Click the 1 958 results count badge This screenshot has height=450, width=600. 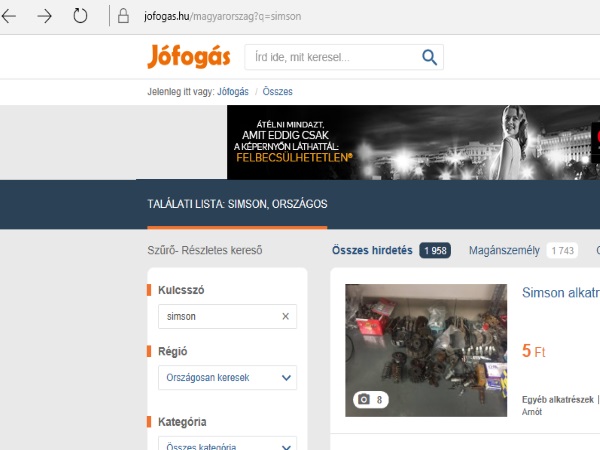click(x=435, y=251)
